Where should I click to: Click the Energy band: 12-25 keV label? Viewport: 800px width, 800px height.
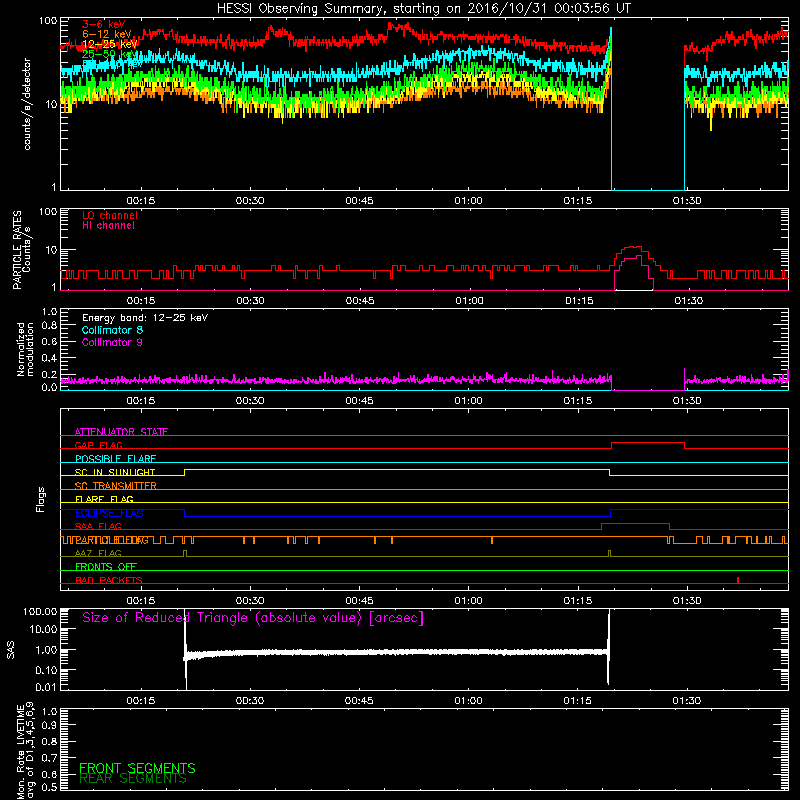tap(145, 318)
